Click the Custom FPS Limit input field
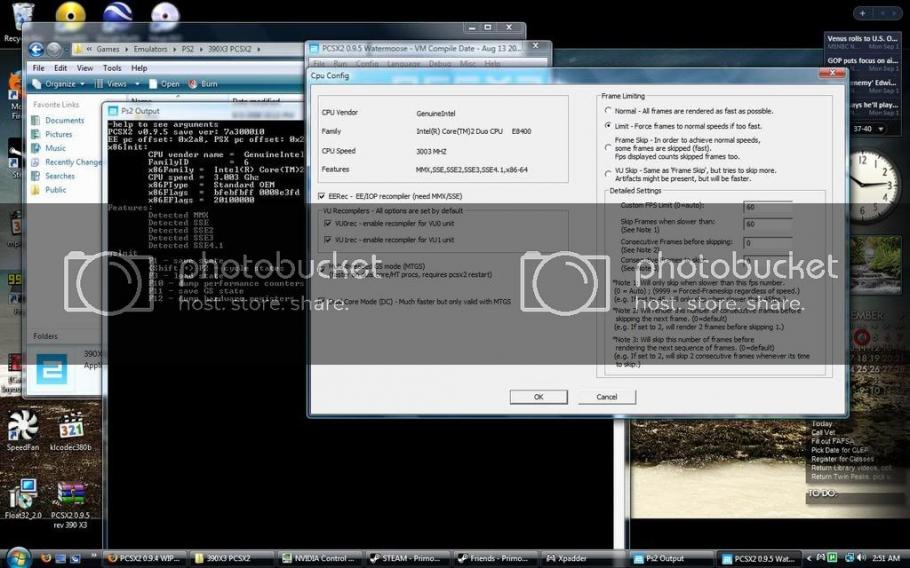 coord(768,207)
